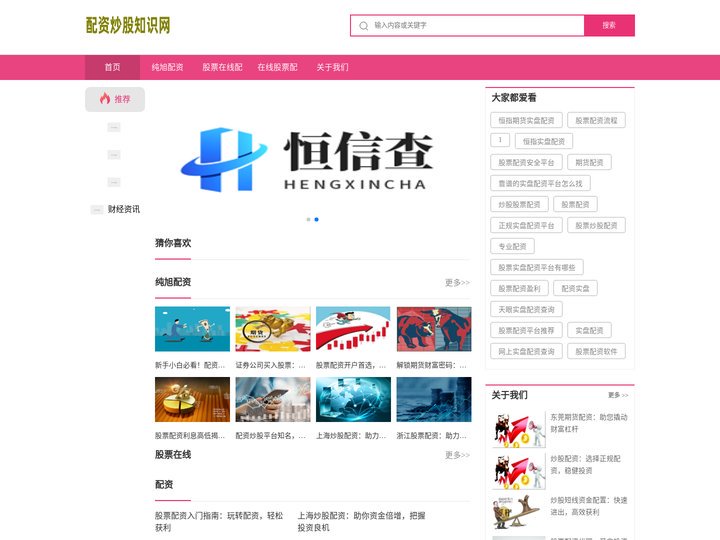Open the seesaw 炒股短线资金配置 thumbnail
Viewport: 720px width, 540px height.
518,512
